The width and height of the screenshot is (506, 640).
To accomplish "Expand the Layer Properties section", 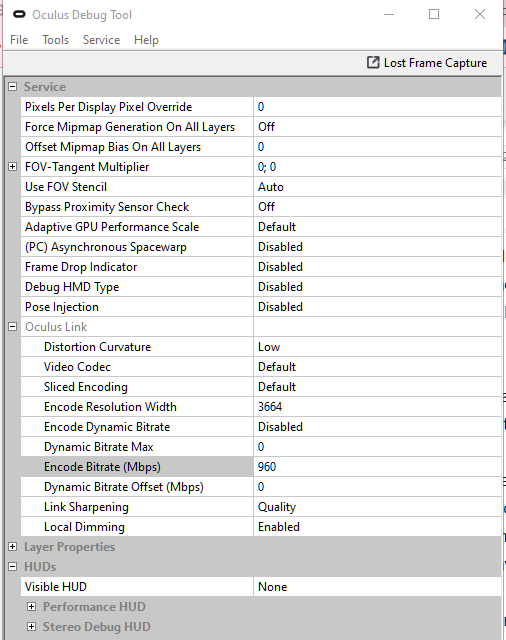I will [x=13, y=547].
